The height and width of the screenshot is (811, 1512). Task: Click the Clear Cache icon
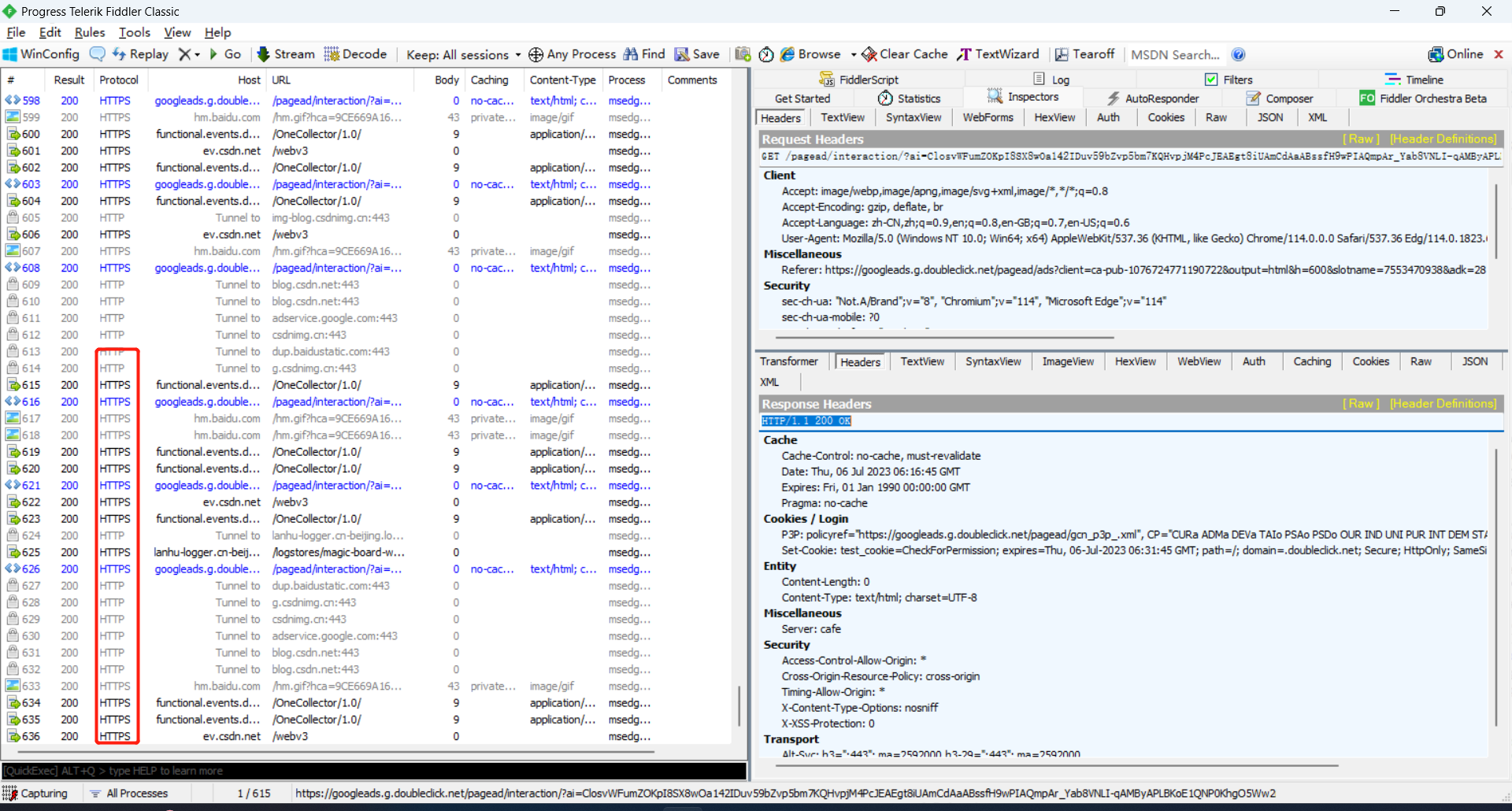coord(869,54)
